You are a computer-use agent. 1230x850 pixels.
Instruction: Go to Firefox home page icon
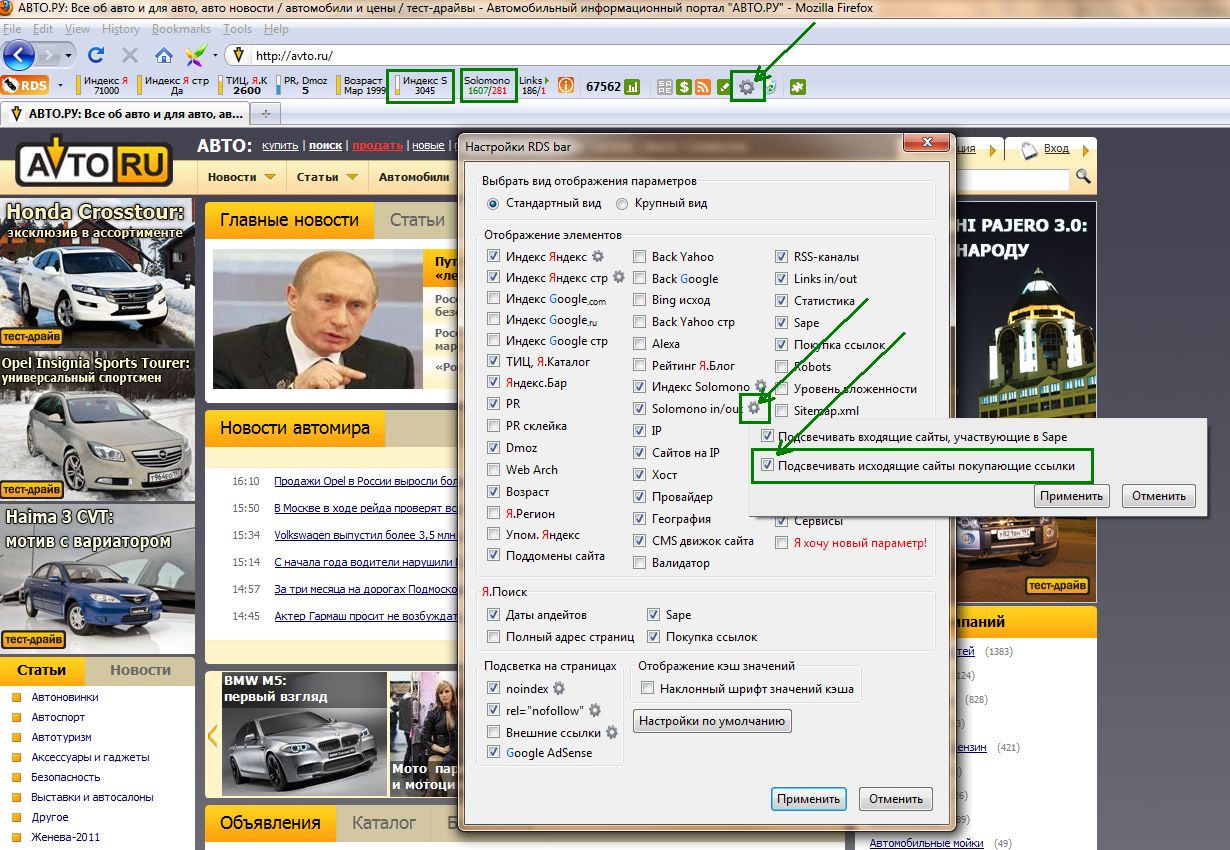pos(164,55)
